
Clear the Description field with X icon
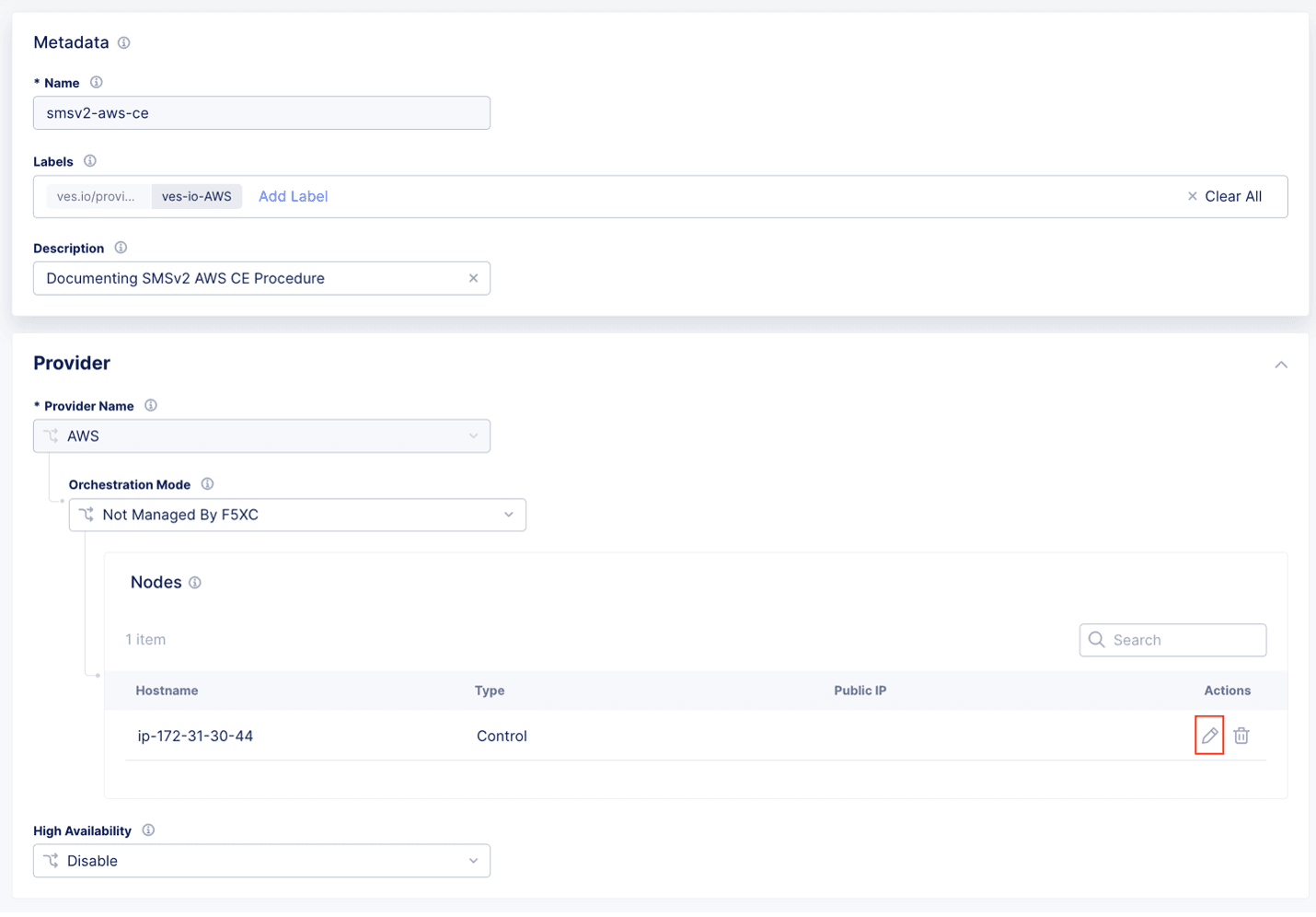(473, 278)
